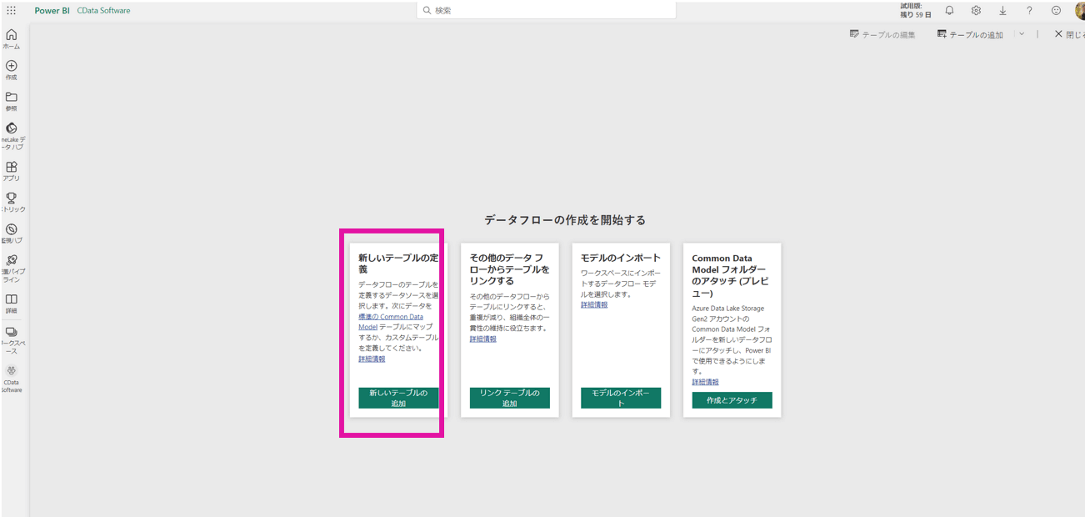Open アプリ (Apps) in the sidebar
1085x517 pixels.
click(x=11, y=170)
